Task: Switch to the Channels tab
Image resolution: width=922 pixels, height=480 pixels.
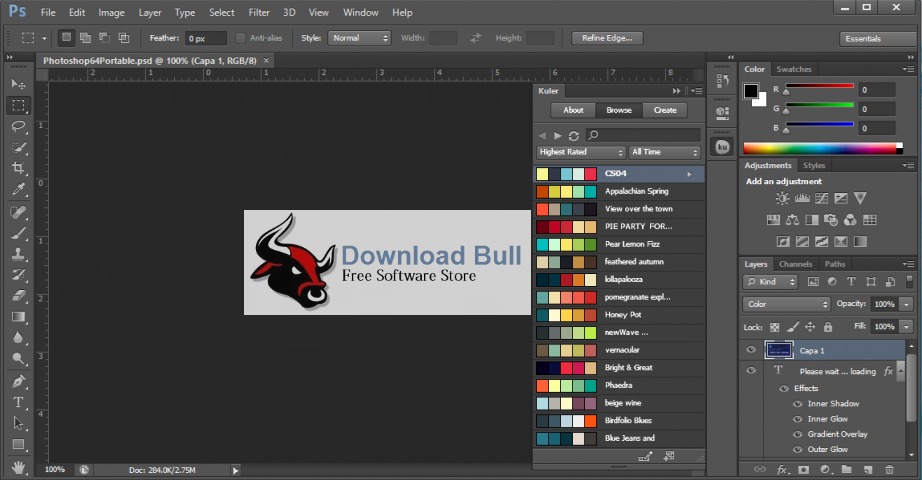Action: click(796, 264)
